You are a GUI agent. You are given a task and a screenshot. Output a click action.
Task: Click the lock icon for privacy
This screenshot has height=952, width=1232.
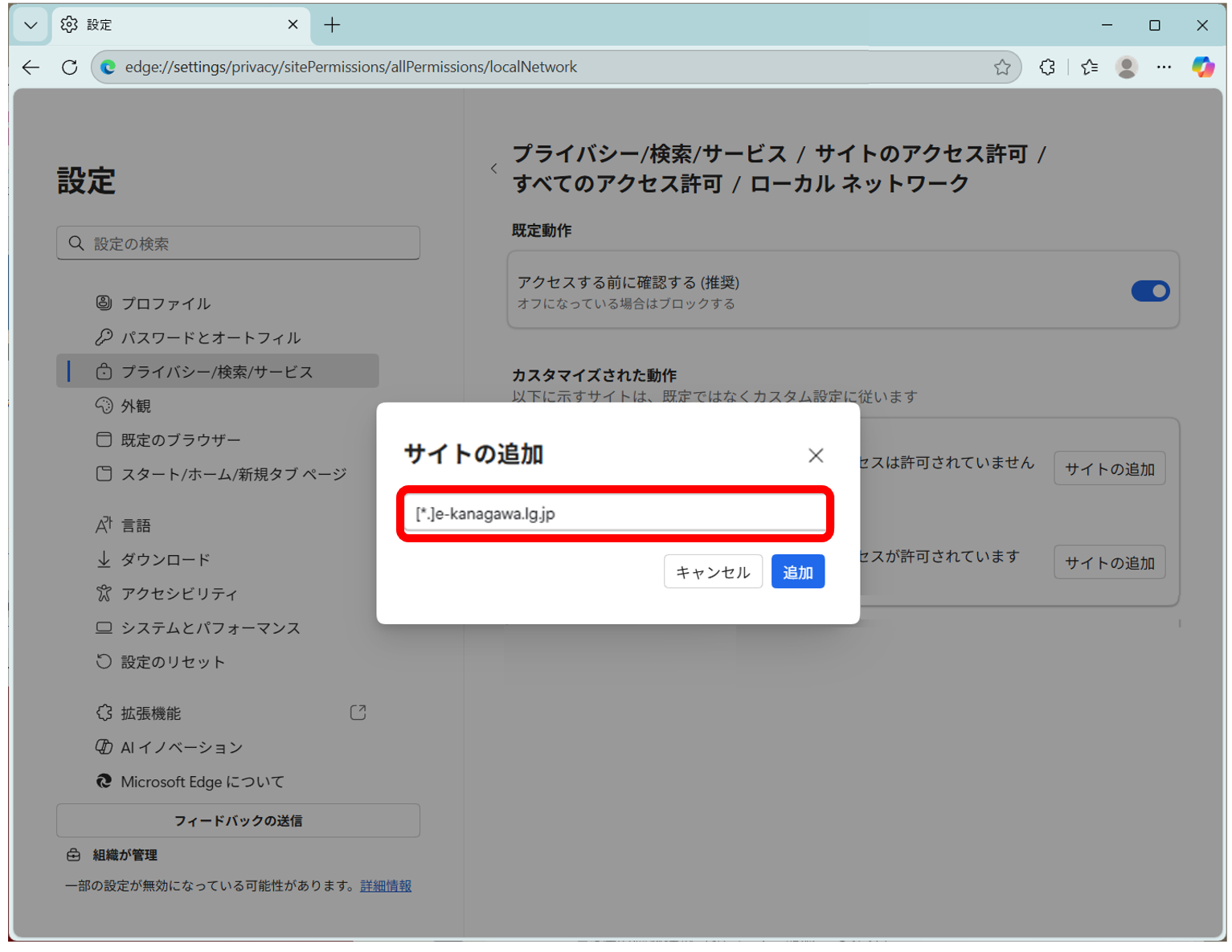pos(104,371)
